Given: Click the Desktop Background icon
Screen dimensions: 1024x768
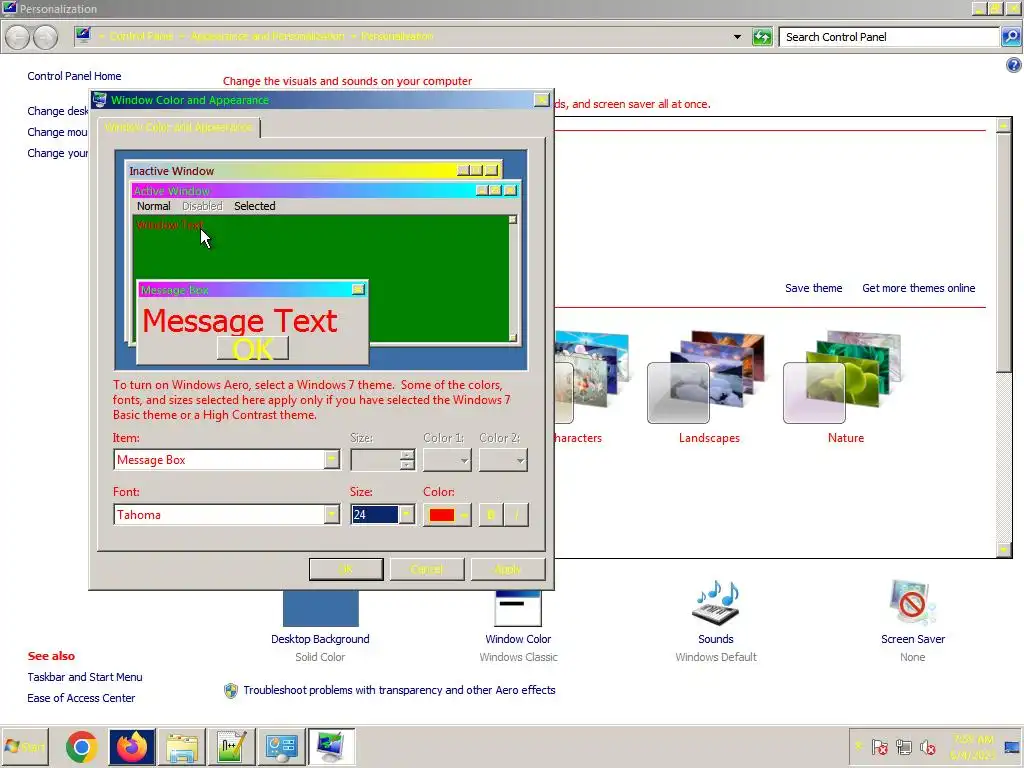Looking at the screenshot, I should 321,609.
